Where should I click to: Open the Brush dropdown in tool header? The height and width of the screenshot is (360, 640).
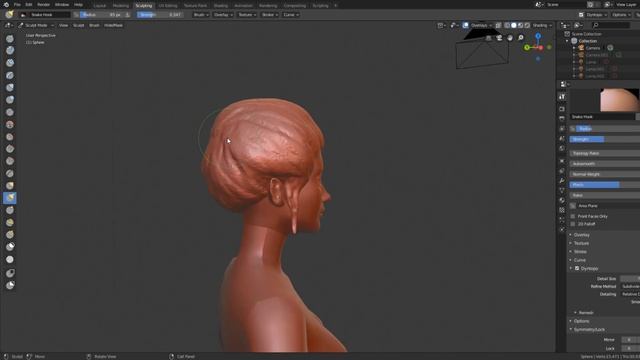tap(201, 15)
